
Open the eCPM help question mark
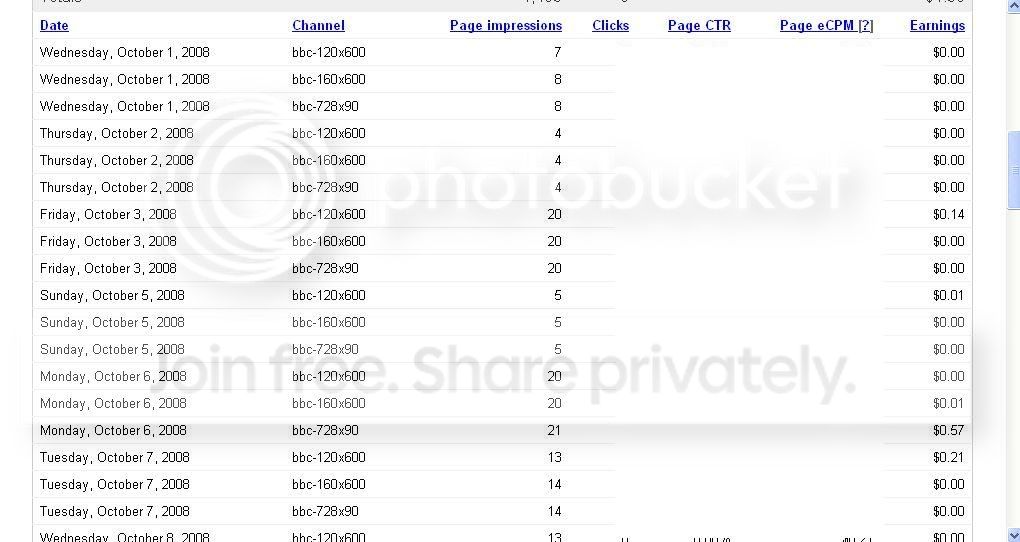click(x=866, y=25)
